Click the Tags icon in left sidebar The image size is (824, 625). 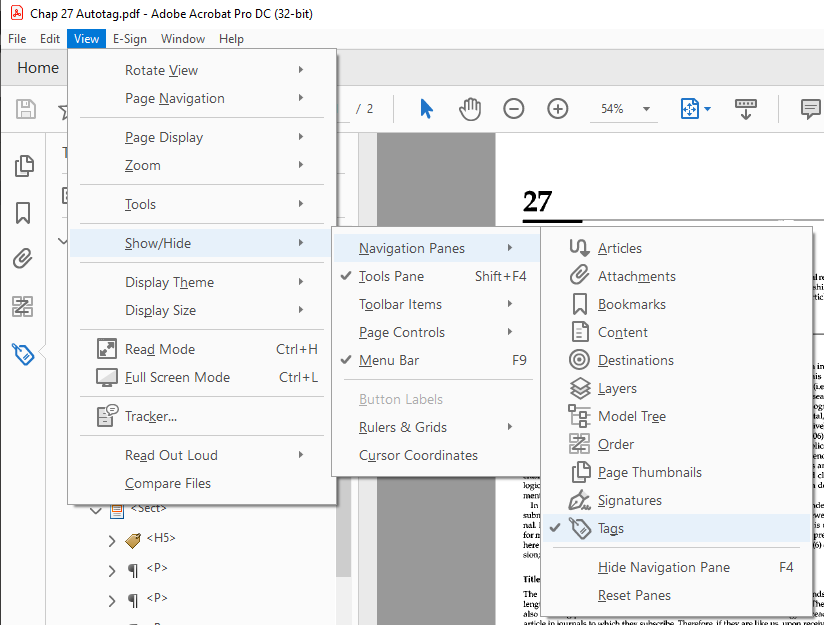[x=23, y=354]
